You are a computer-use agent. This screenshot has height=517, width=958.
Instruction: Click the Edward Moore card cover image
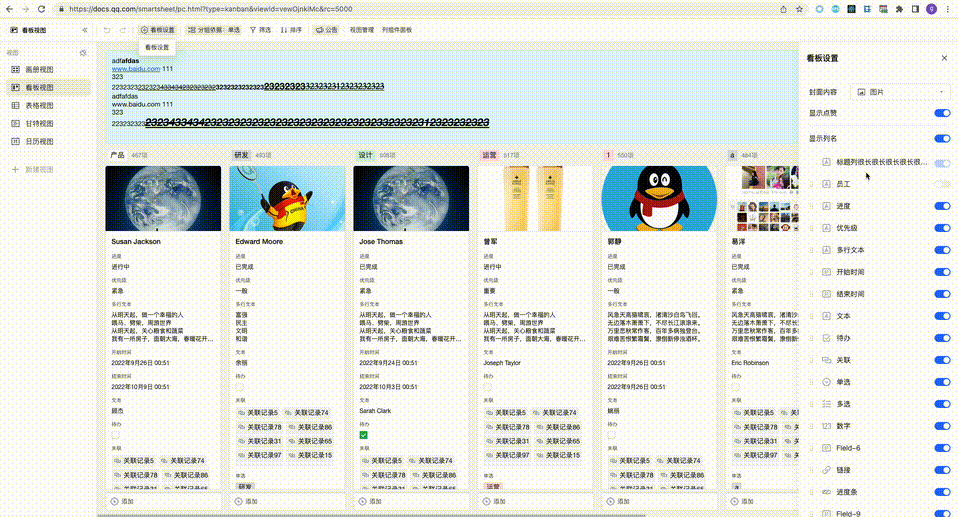[x=287, y=199]
